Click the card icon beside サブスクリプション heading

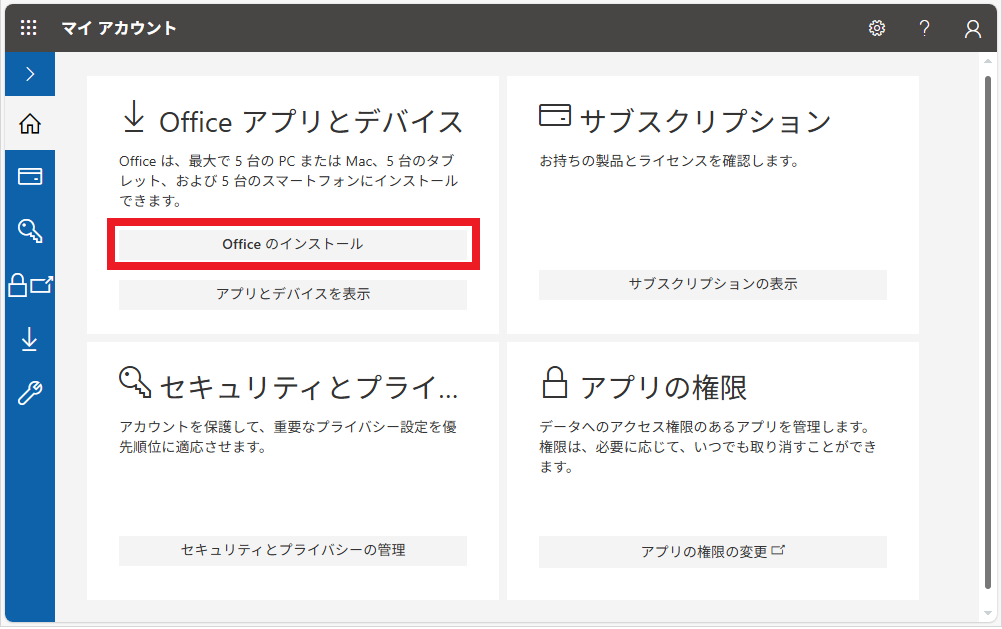555,115
